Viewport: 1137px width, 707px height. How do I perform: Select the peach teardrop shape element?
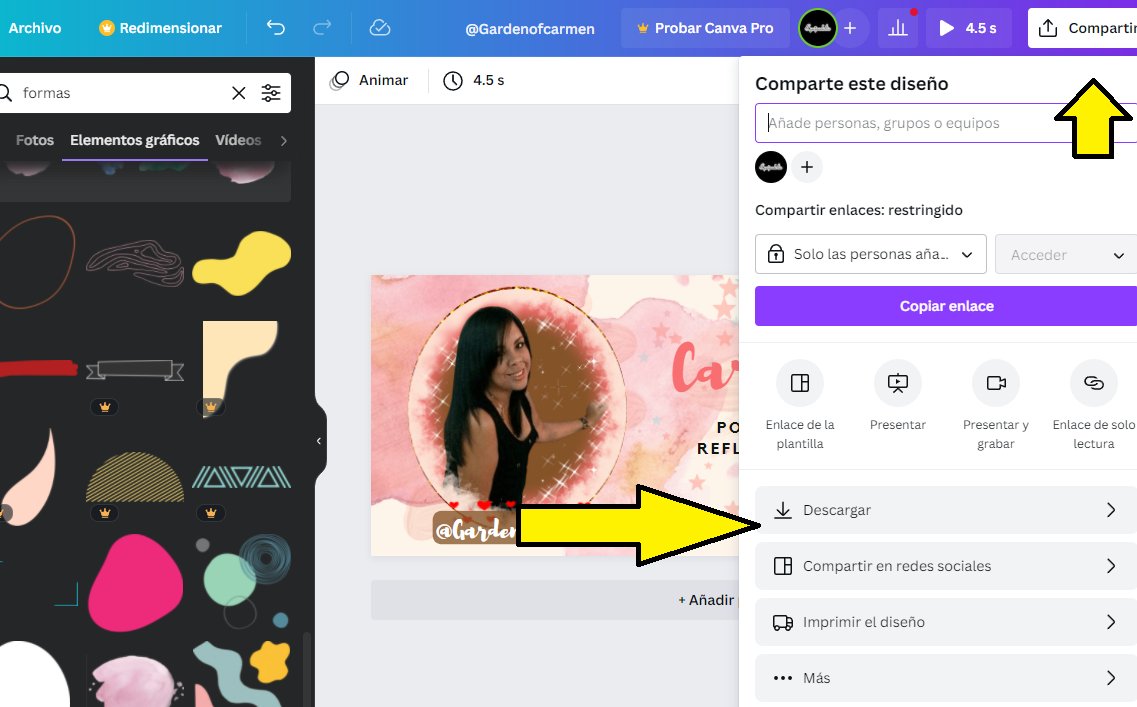pyautogui.click(x=29, y=476)
